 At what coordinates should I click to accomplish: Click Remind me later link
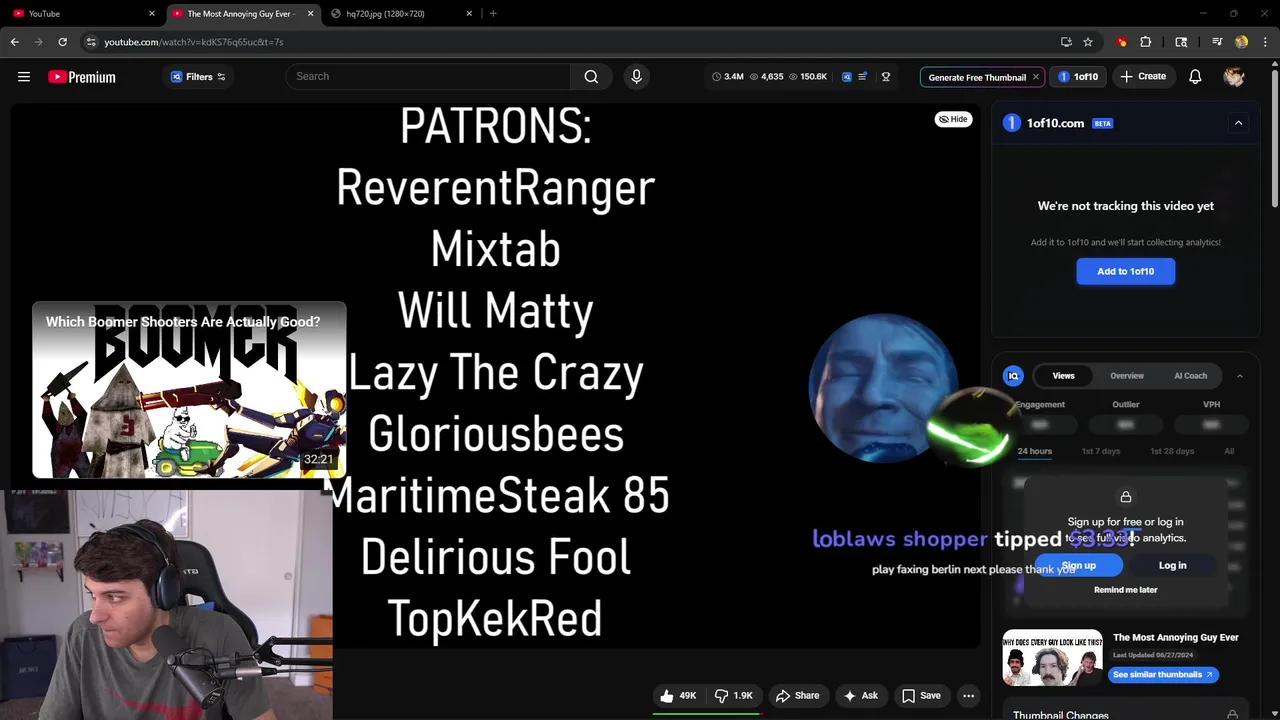click(1125, 590)
